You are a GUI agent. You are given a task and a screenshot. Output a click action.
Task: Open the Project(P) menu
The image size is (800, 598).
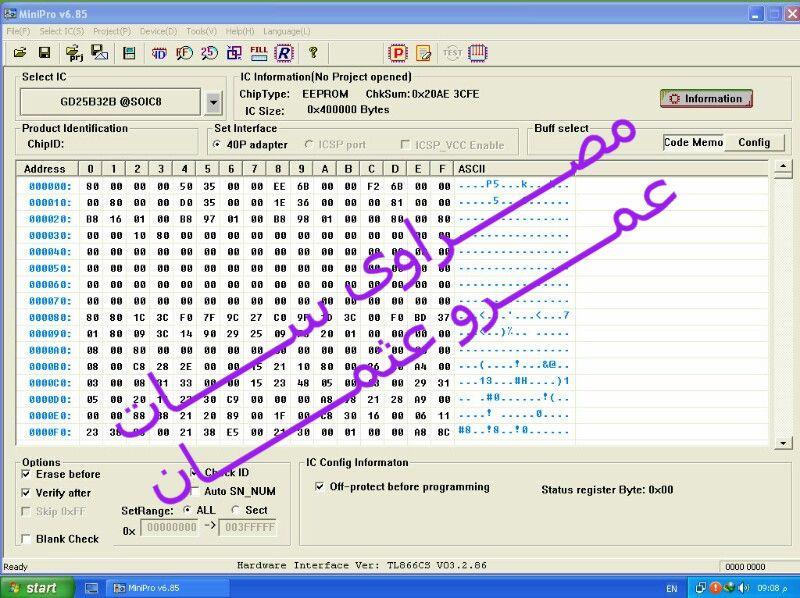point(112,31)
